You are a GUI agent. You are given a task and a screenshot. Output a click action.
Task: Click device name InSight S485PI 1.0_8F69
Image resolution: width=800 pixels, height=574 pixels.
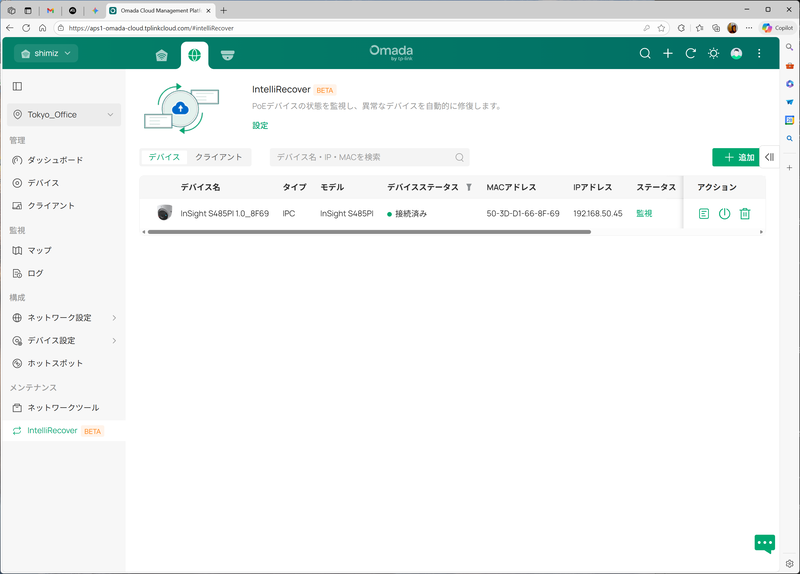point(224,214)
